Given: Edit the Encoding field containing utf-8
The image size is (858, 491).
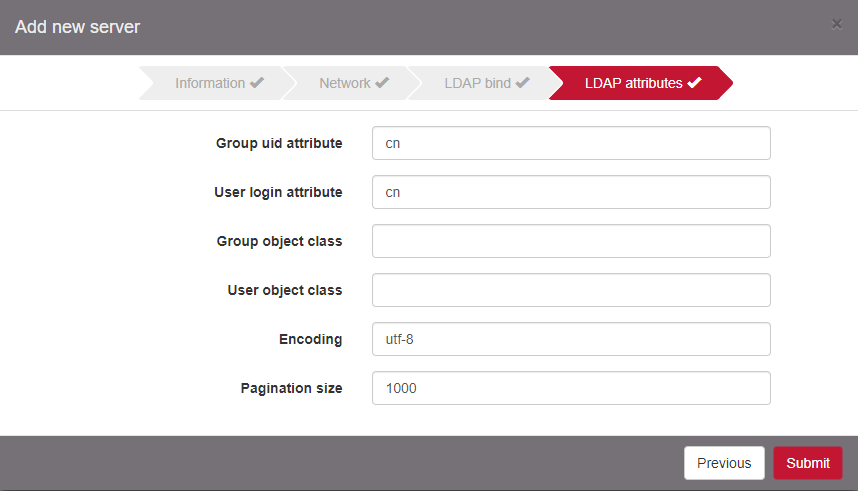Looking at the screenshot, I should (x=570, y=339).
